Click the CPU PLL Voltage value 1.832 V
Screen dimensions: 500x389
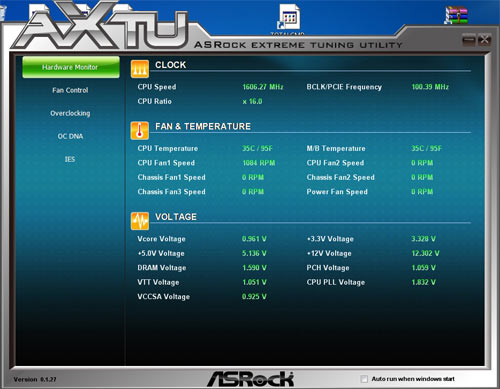pyautogui.click(x=423, y=282)
